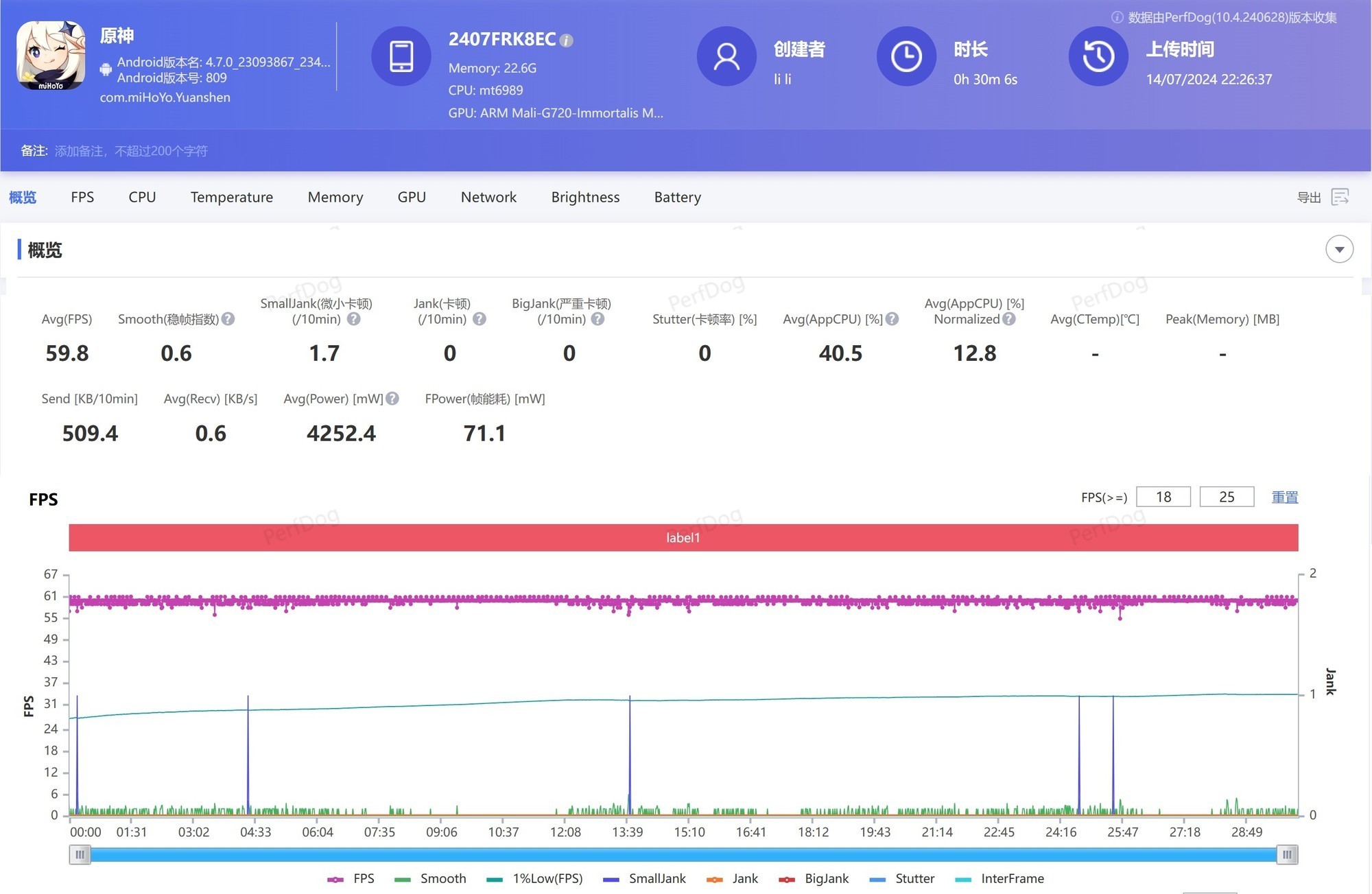
Task: Click the device info icon beside 2407FRK8EC
Action: pyautogui.click(x=566, y=40)
